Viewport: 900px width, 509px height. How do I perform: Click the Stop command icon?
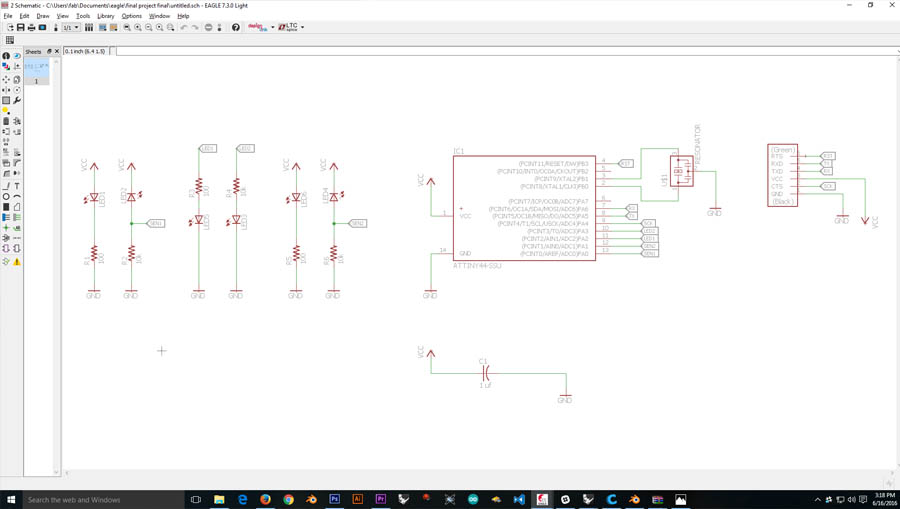pos(208,27)
